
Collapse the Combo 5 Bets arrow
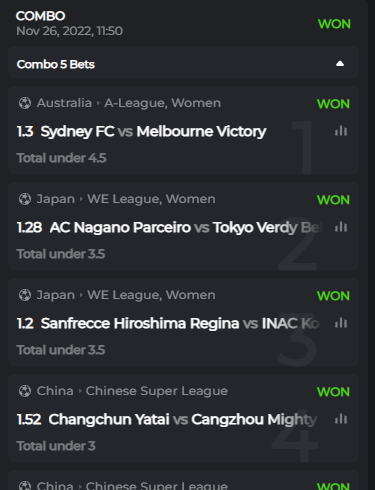pos(340,64)
